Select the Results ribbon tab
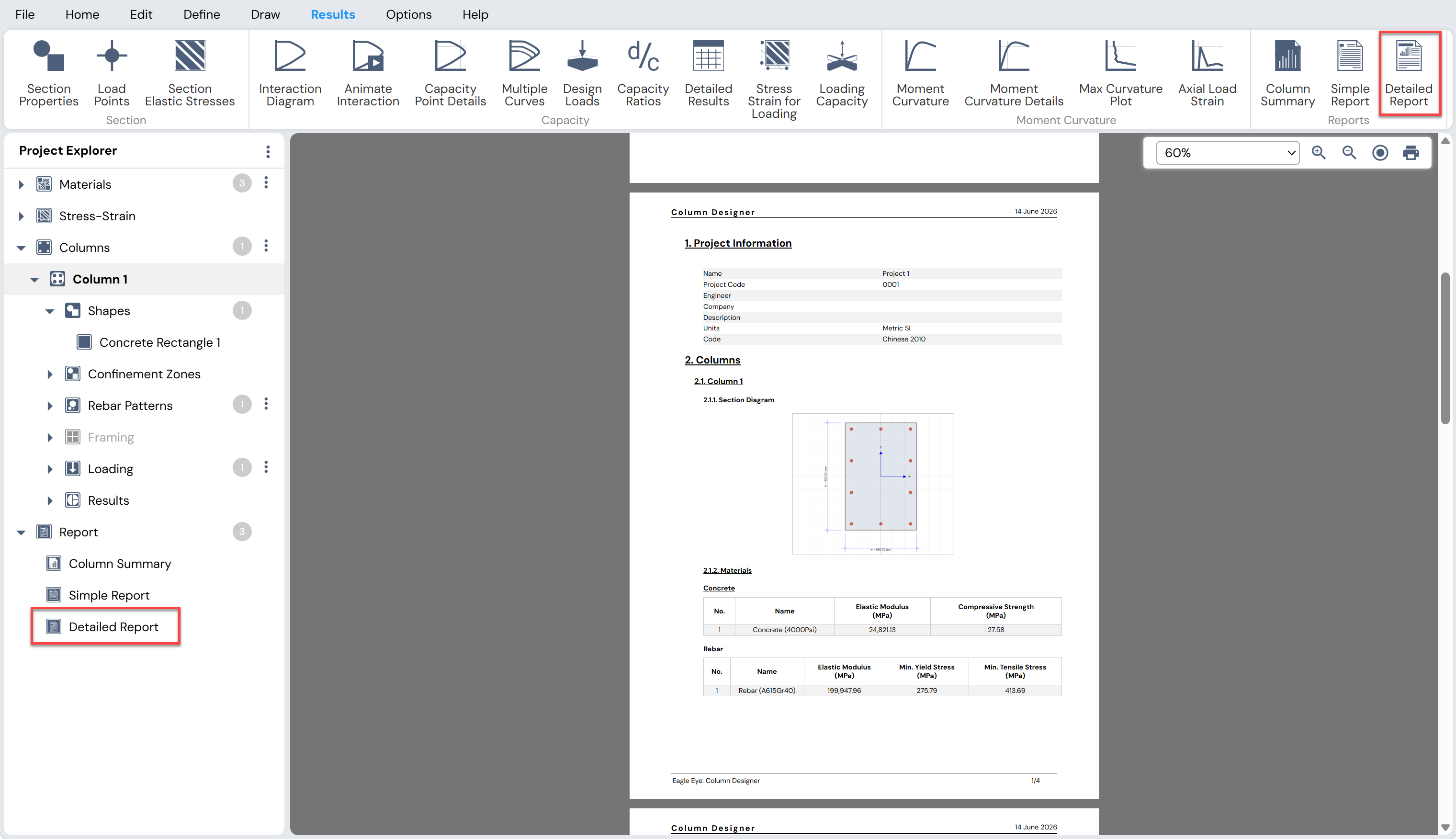 [332, 14]
